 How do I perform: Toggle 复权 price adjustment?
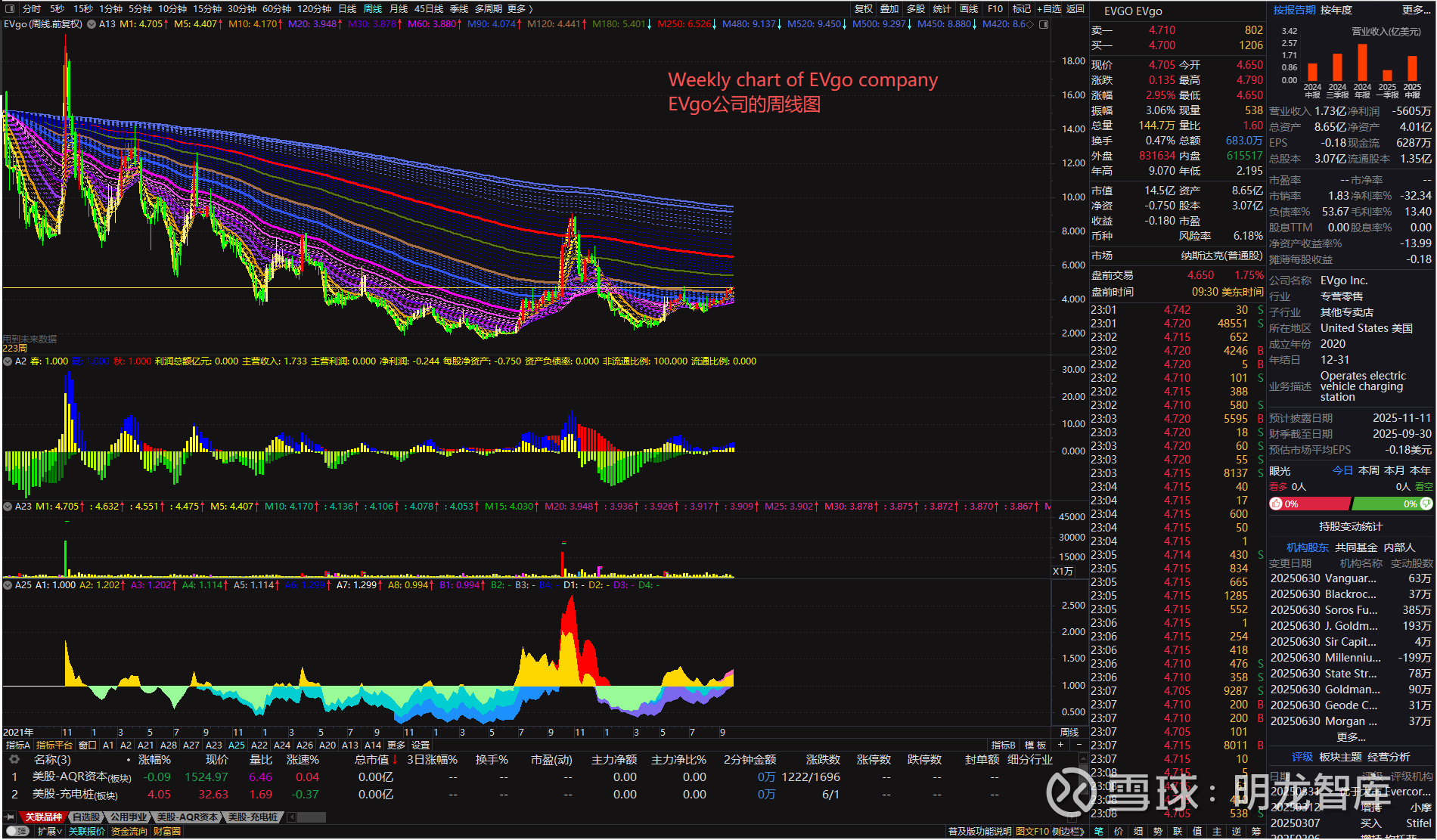[864, 9]
